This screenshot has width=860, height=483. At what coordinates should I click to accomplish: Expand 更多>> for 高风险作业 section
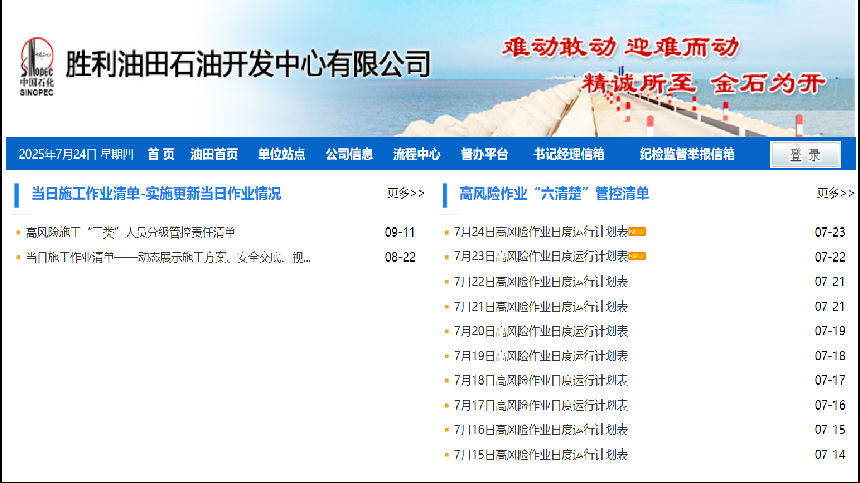point(835,193)
